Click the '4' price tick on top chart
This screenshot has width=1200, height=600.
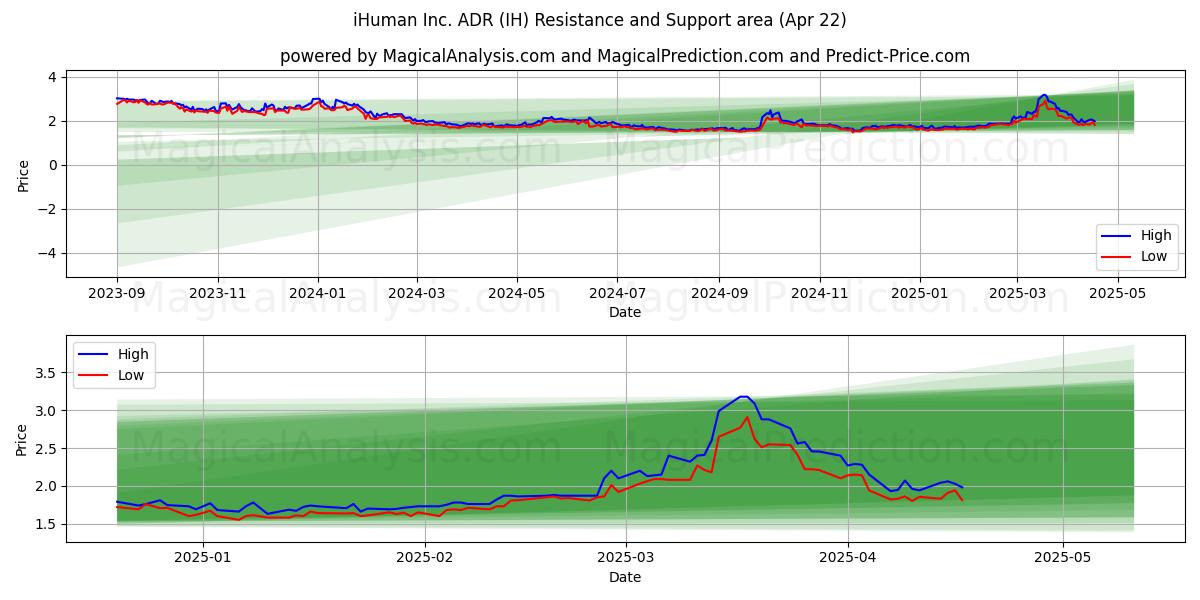point(53,77)
